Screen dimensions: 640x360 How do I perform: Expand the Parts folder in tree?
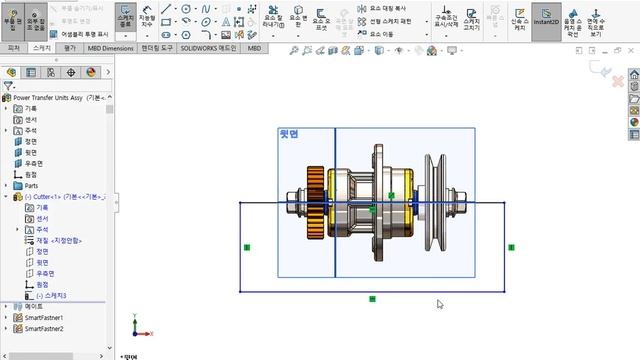coord(6,186)
